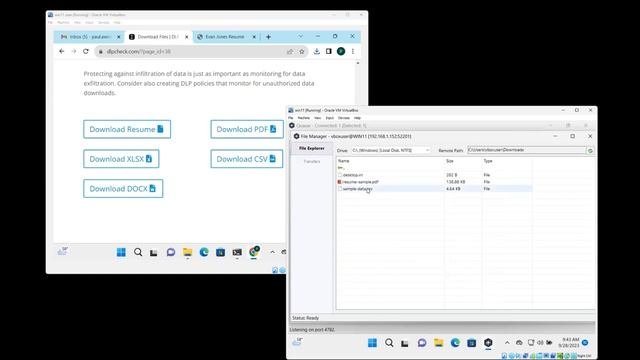The image size is (640, 360).
Task: Open the Chrome profile avatar
Action: click(x=341, y=51)
